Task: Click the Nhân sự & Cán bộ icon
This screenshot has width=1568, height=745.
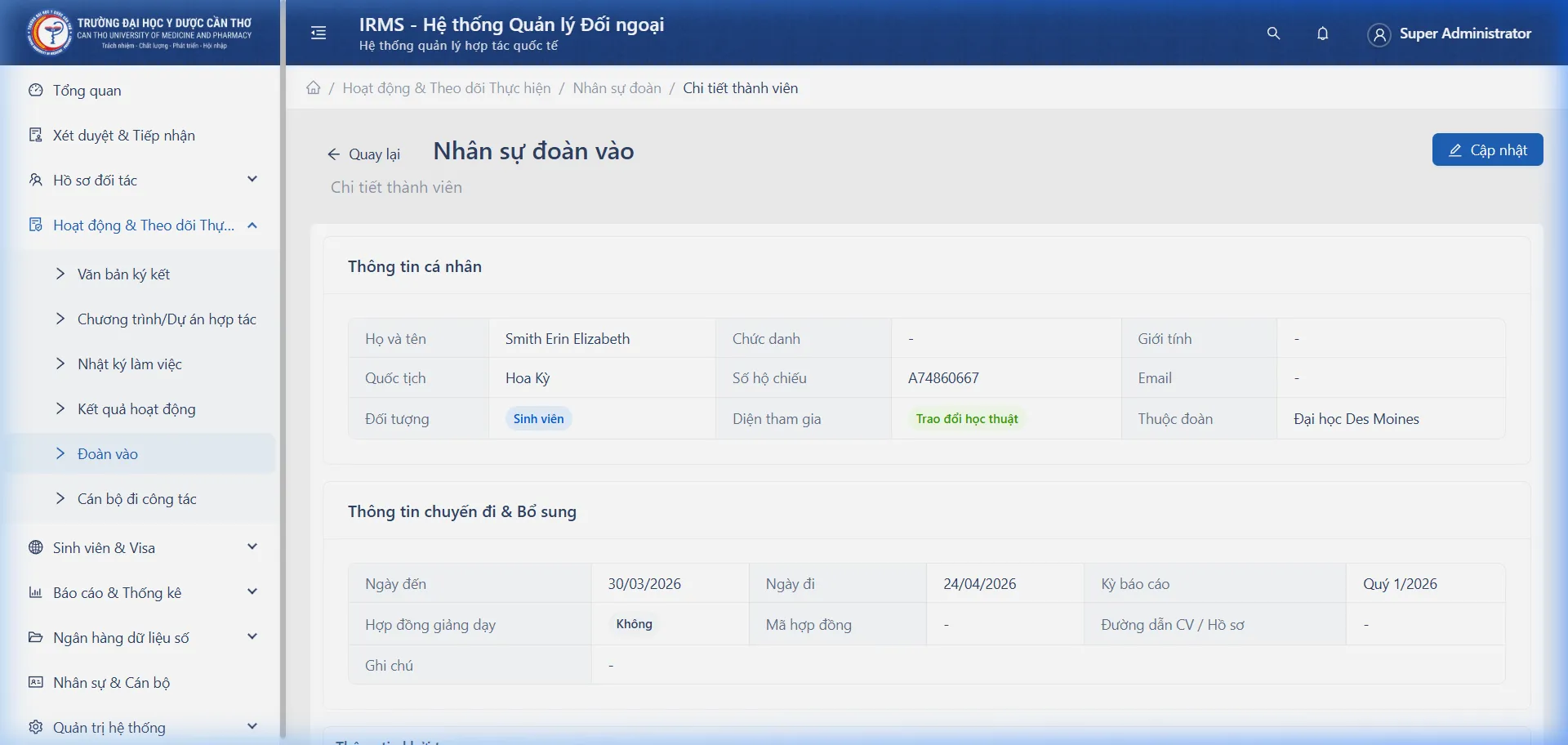Action: pyautogui.click(x=35, y=682)
